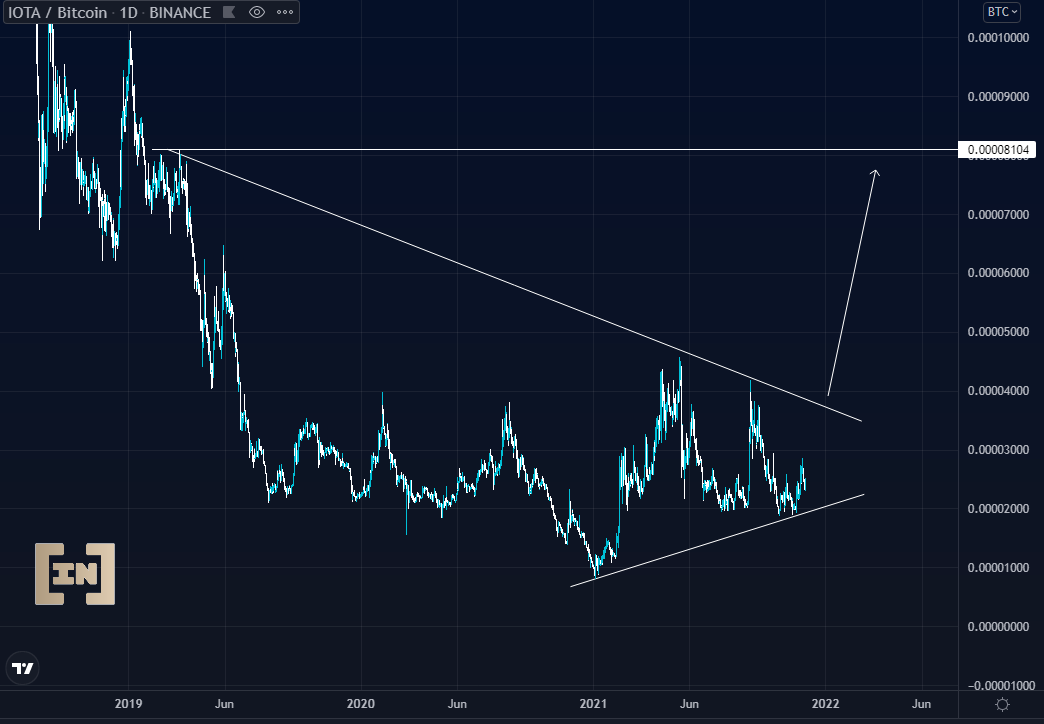This screenshot has width=1044, height=724.
Task: Toggle chart visibility eye icon
Action: 256,12
